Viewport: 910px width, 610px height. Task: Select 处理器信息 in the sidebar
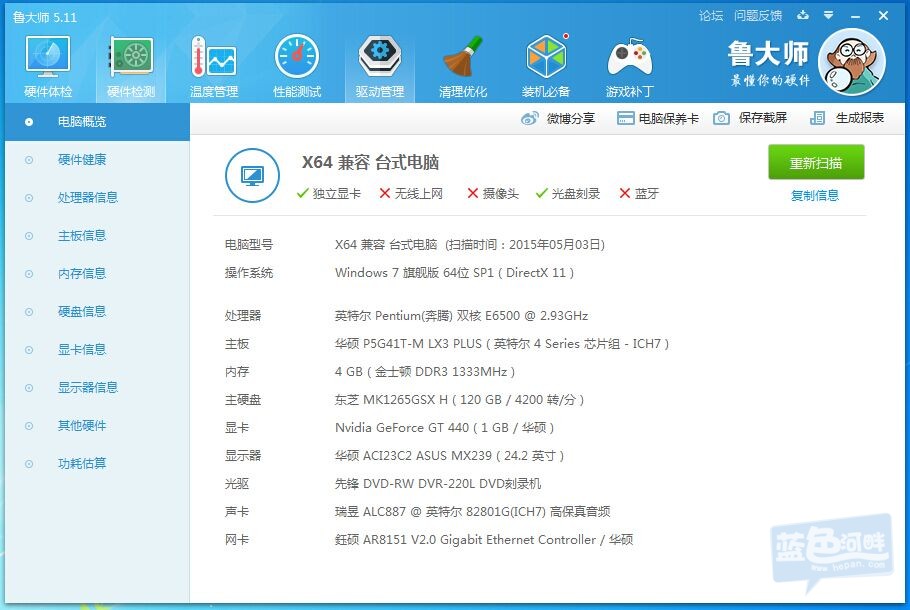97,197
